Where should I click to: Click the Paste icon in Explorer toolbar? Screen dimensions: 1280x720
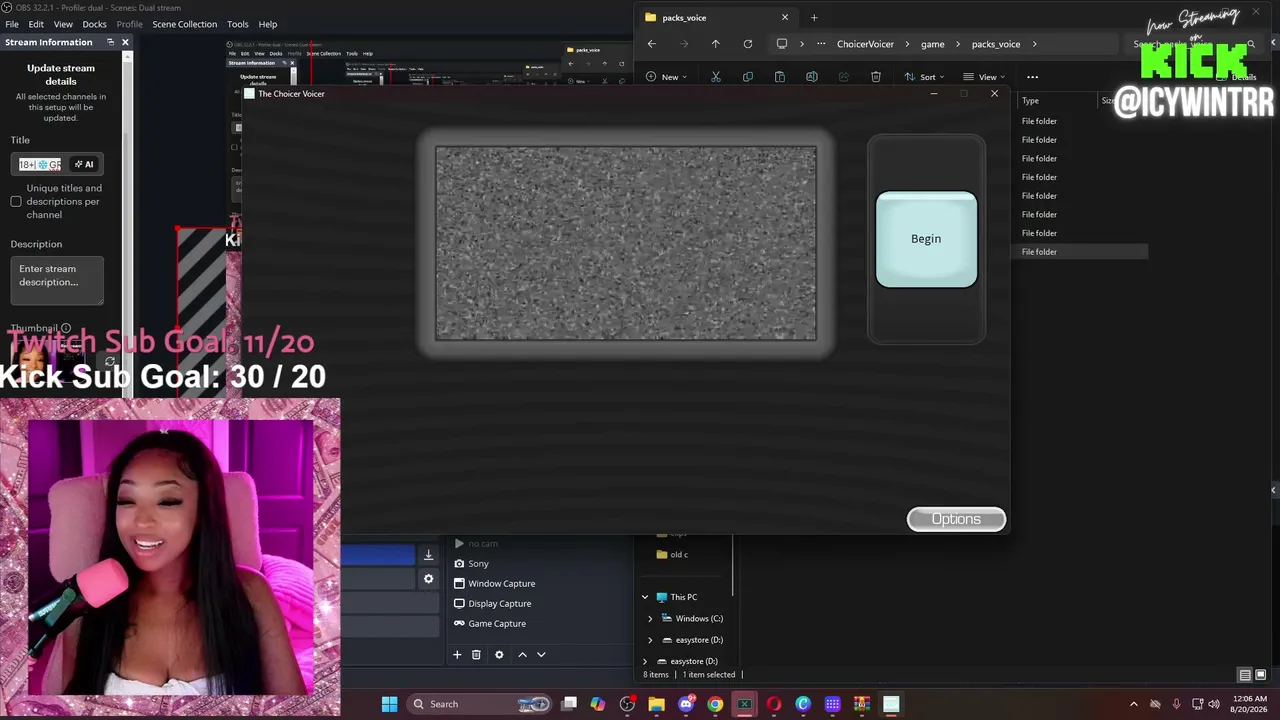tap(779, 77)
